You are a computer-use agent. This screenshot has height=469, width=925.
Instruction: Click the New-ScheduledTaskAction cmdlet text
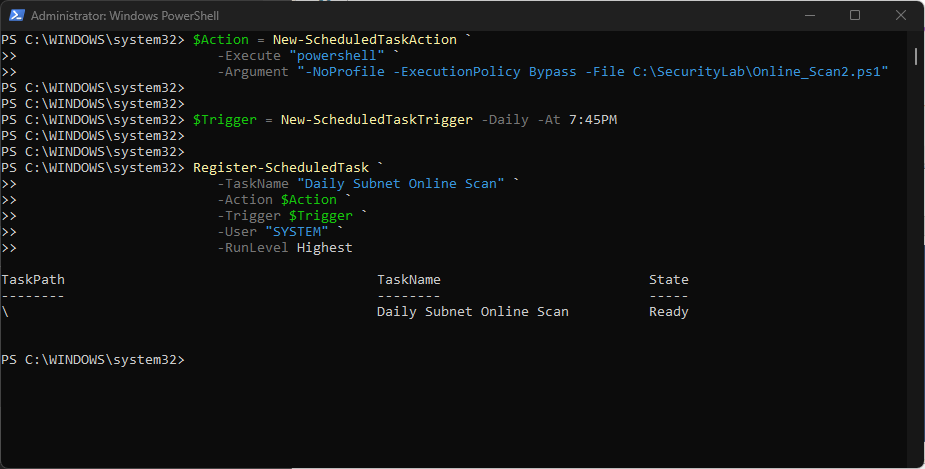pyautogui.click(x=365, y=40)
